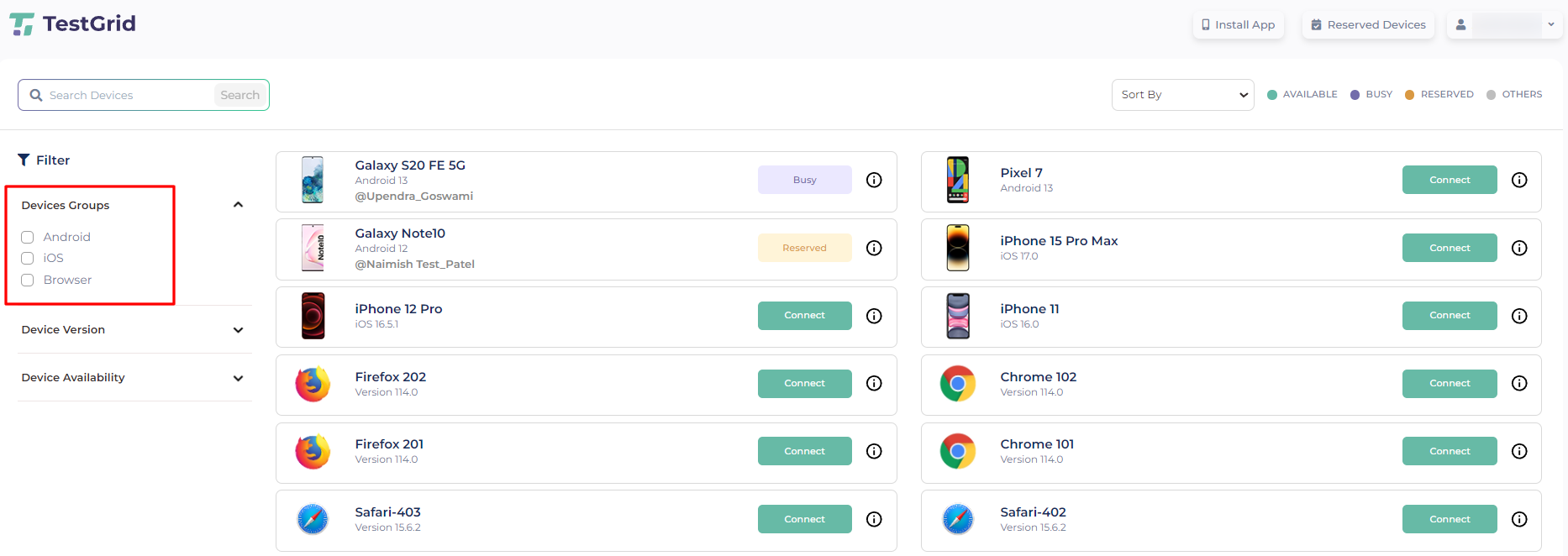Click the Chrome 101 browser icon
Screen dimensions: 1568x556
[958, 451]
